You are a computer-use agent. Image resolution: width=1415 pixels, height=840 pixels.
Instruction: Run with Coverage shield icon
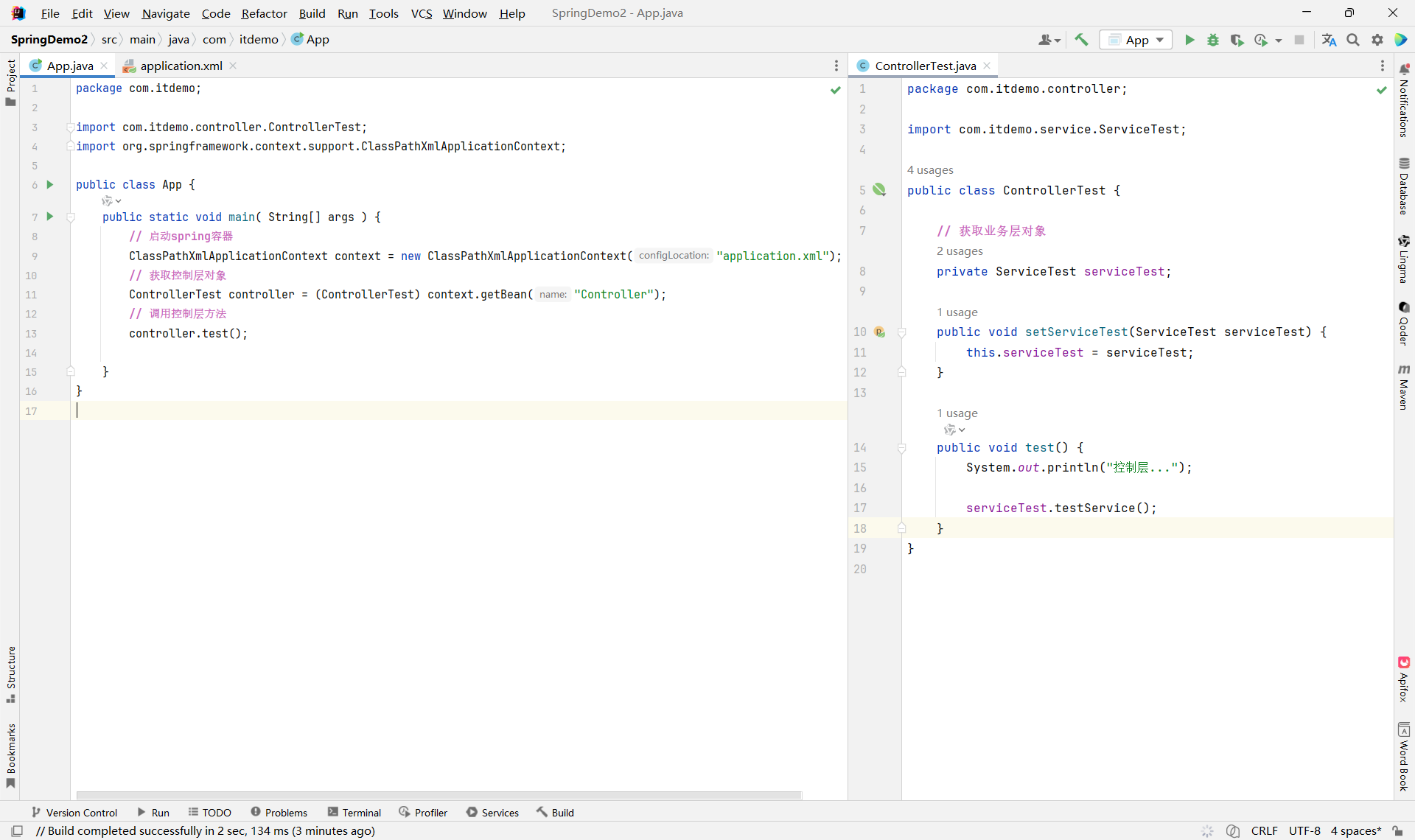(x=1237, y=40)
